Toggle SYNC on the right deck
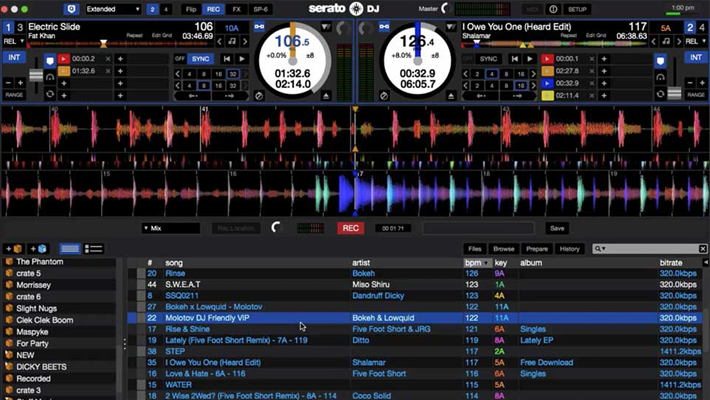Image resolution: width=710 pixels, height=400 pixels. 488,59
